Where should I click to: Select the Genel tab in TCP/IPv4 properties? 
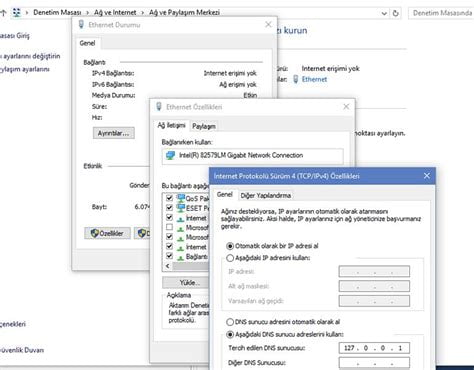(225, 195)
